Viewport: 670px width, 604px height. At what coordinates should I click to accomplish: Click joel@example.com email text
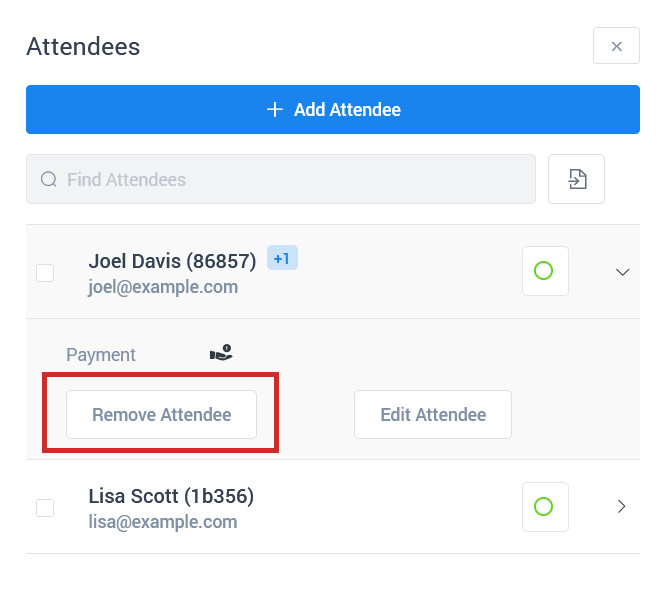[163, 287]
